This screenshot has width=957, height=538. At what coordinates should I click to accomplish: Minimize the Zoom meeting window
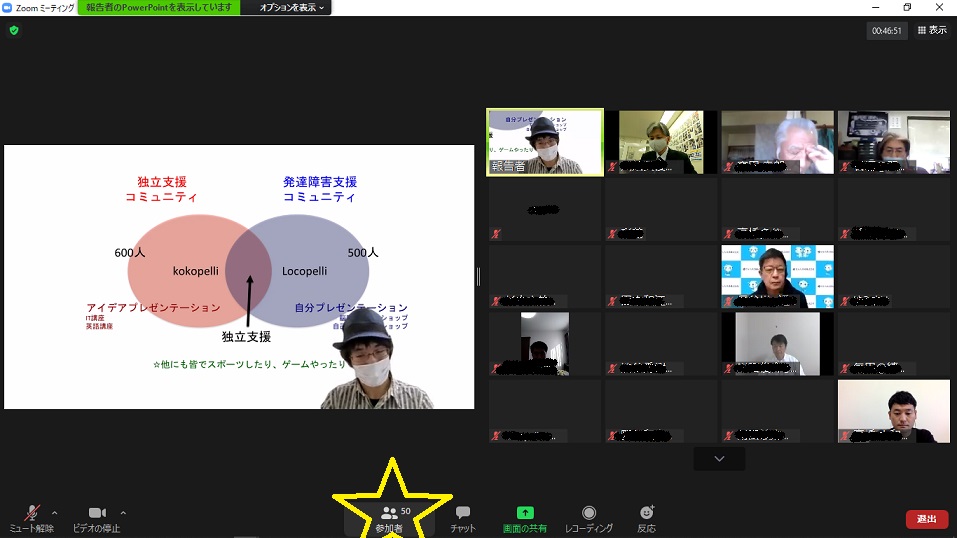click(875, 7)
